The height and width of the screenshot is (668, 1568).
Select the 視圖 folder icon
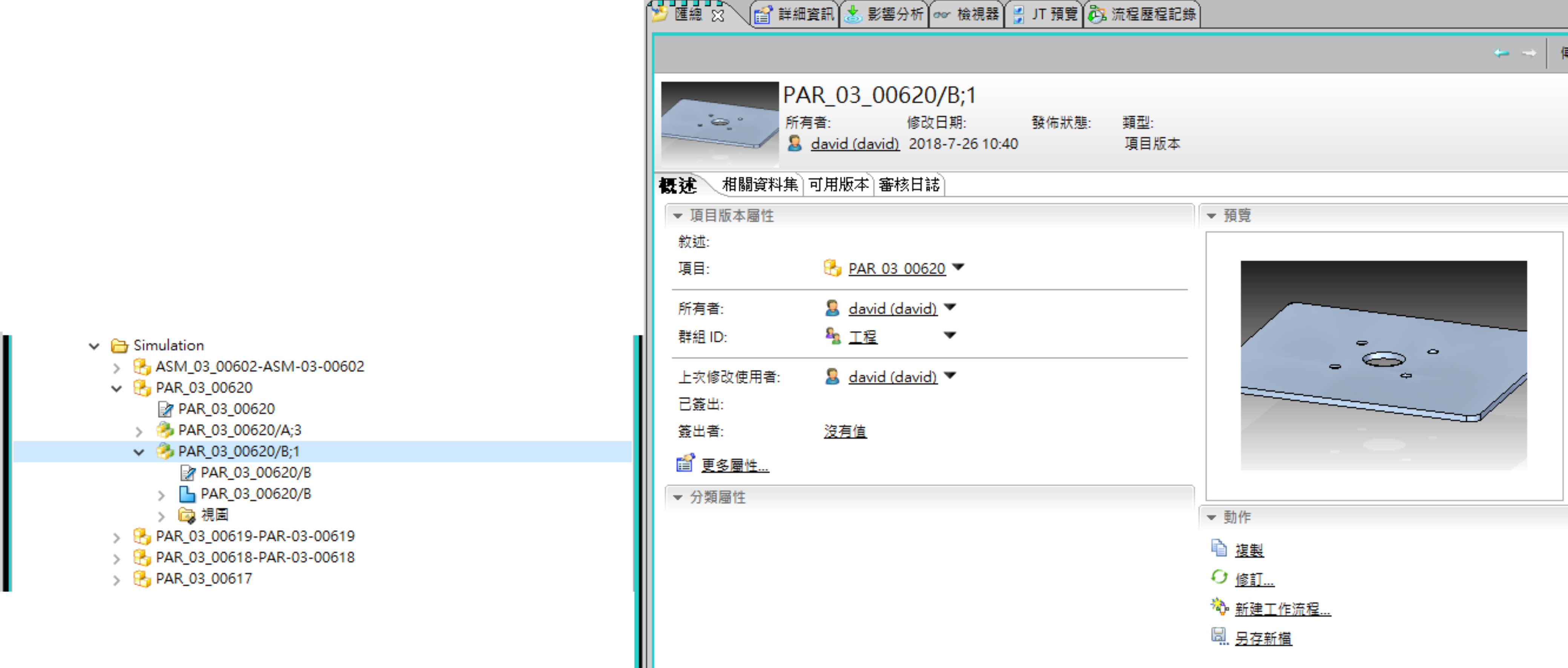point(187,515)
